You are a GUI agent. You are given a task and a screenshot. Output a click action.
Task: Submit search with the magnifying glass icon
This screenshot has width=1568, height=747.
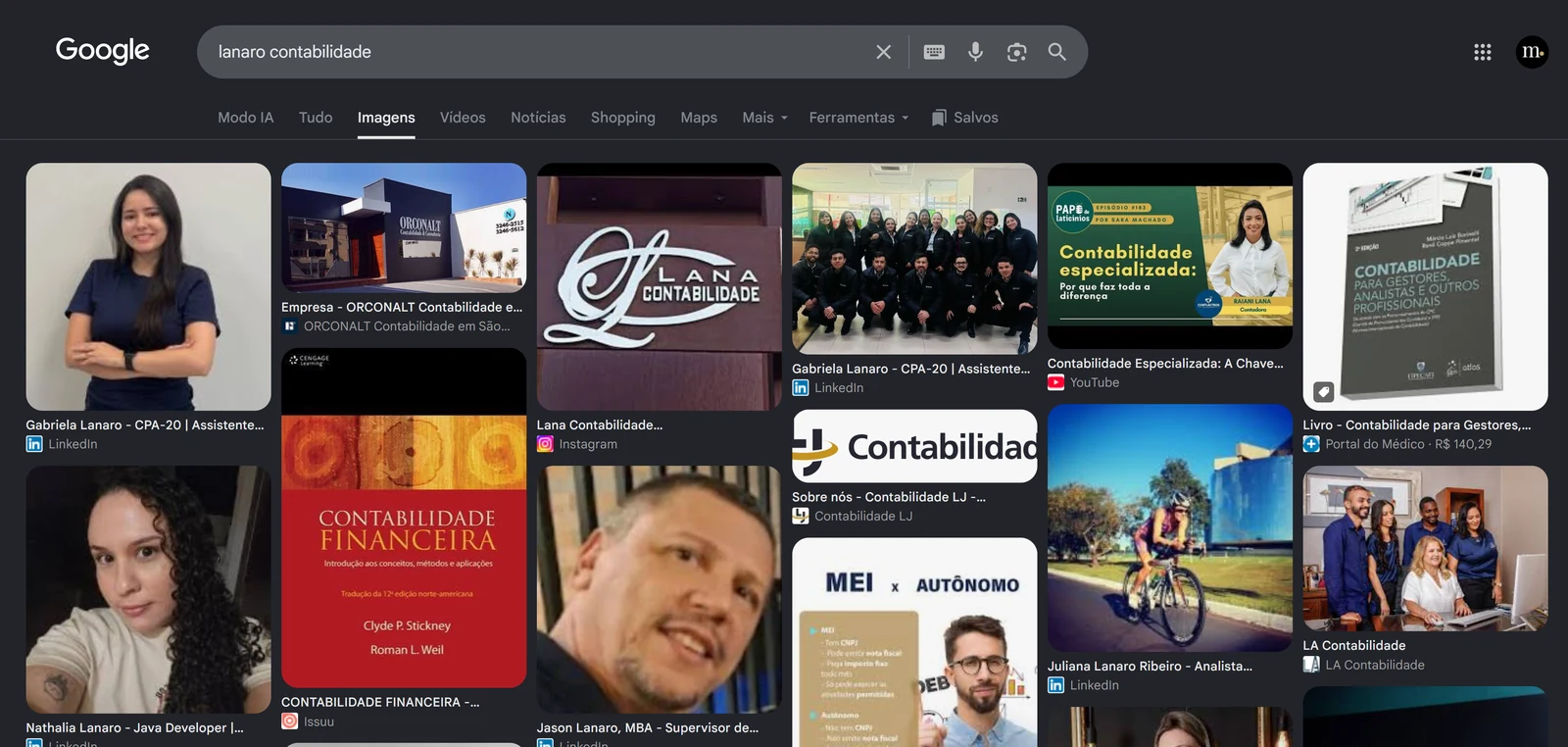[x=1056, y=52]
